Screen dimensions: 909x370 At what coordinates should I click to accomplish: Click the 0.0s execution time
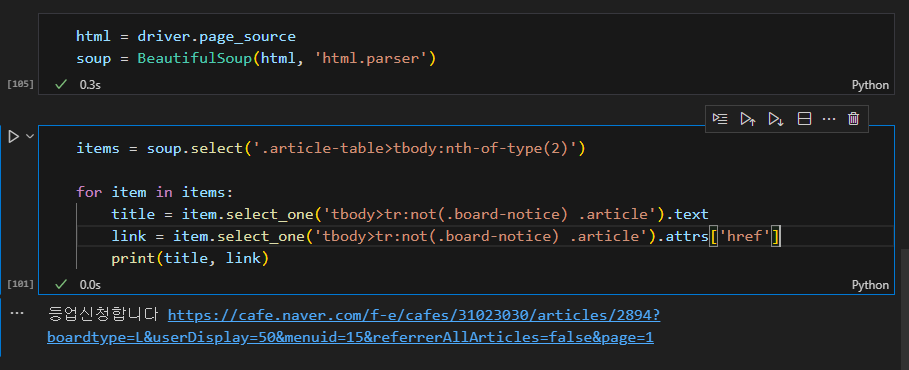90,285
